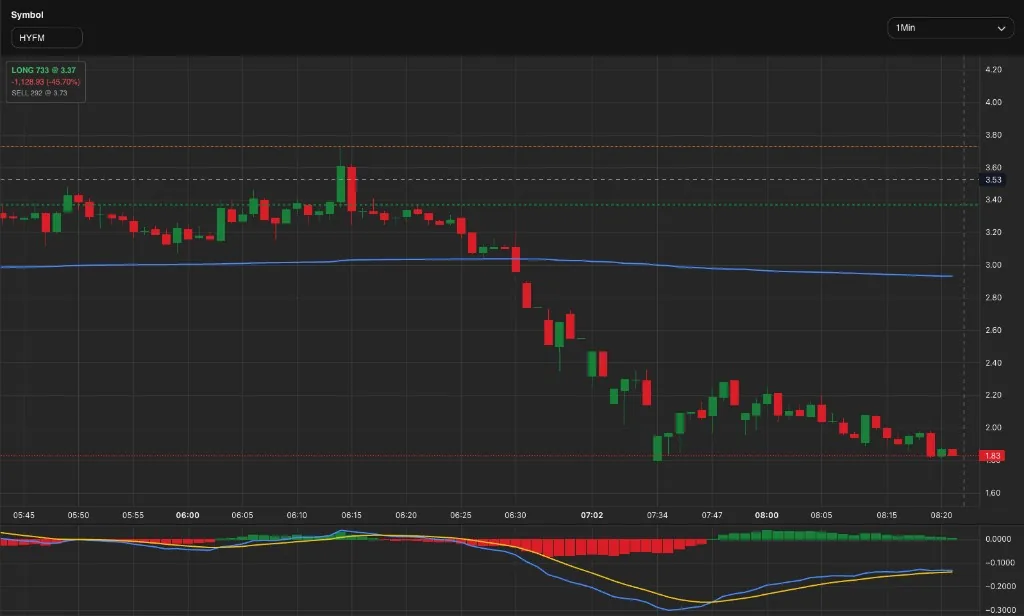Click the 3.40 price axis label
This screenshot has height=616, width=1024.
click(993, 200)
